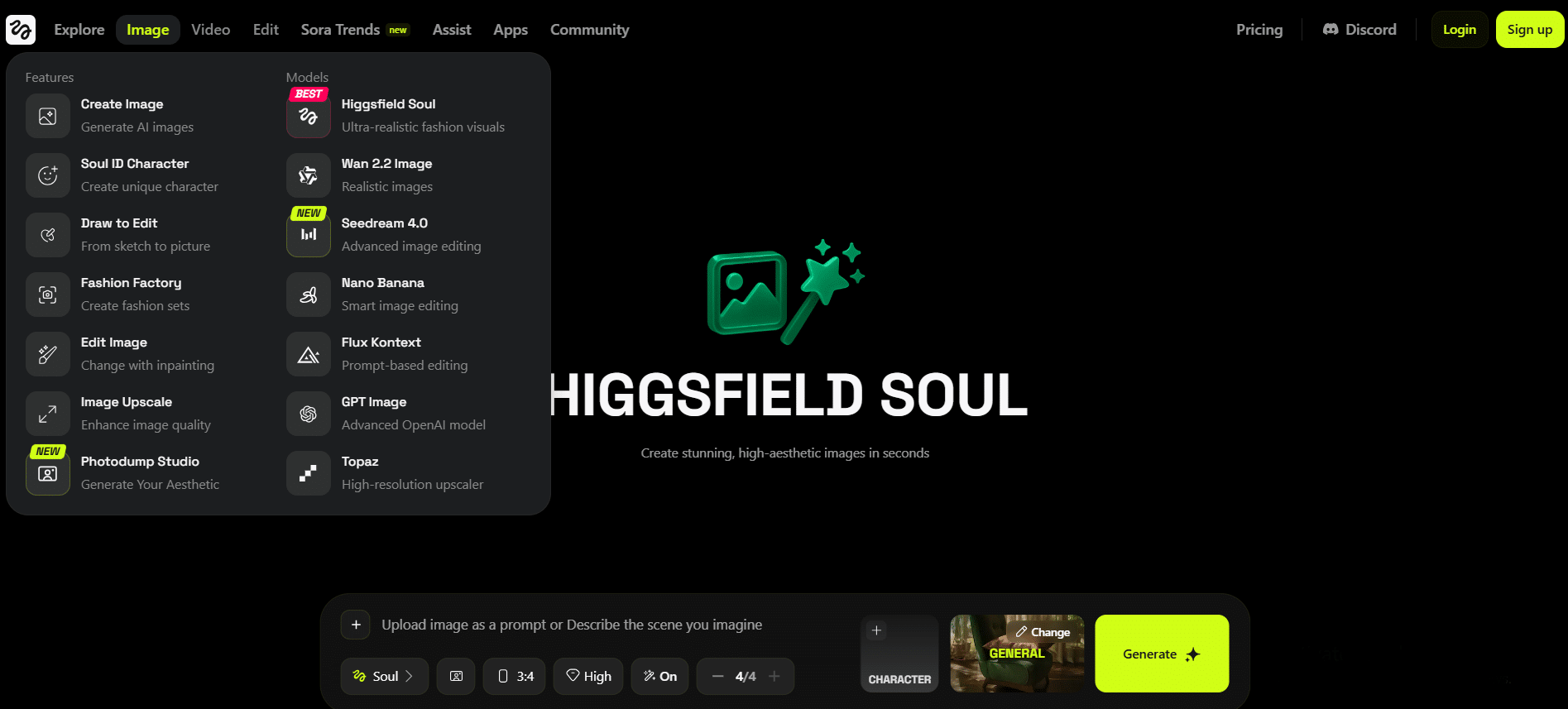Click the CHARACTER selection box
The image size is (1568, 709).
point(899,654)
